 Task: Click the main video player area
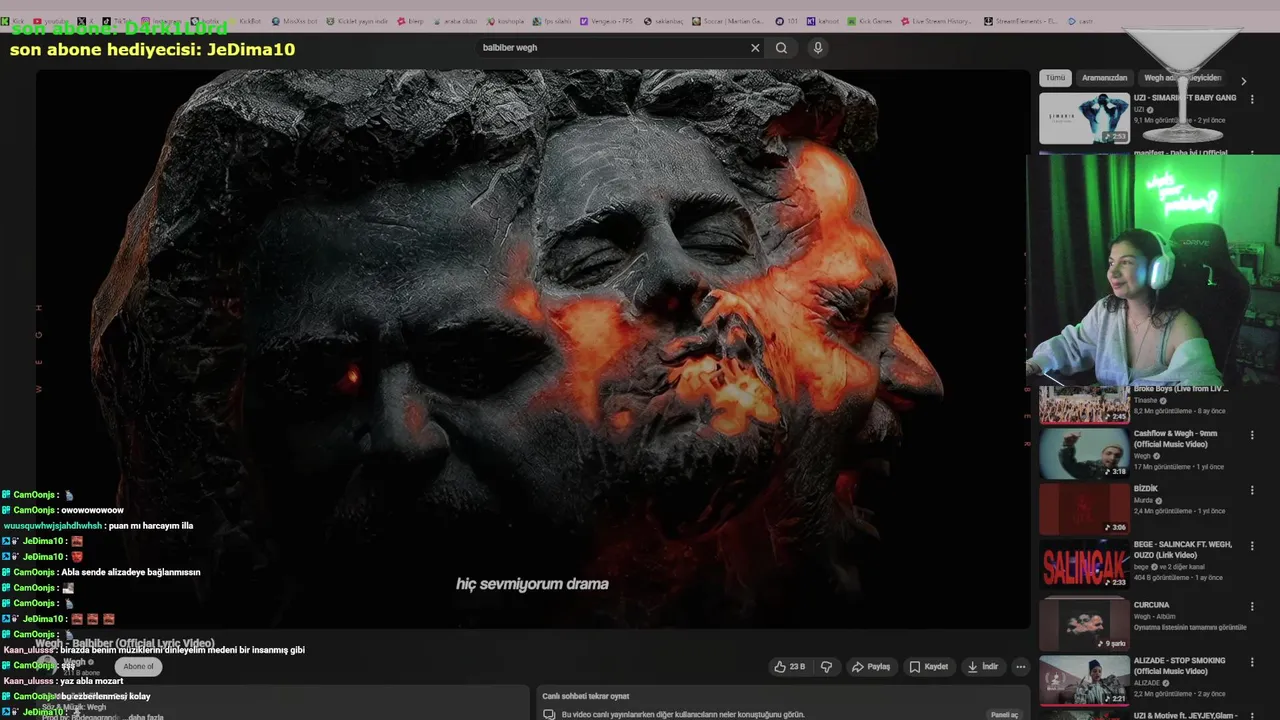tap(533, 349)
